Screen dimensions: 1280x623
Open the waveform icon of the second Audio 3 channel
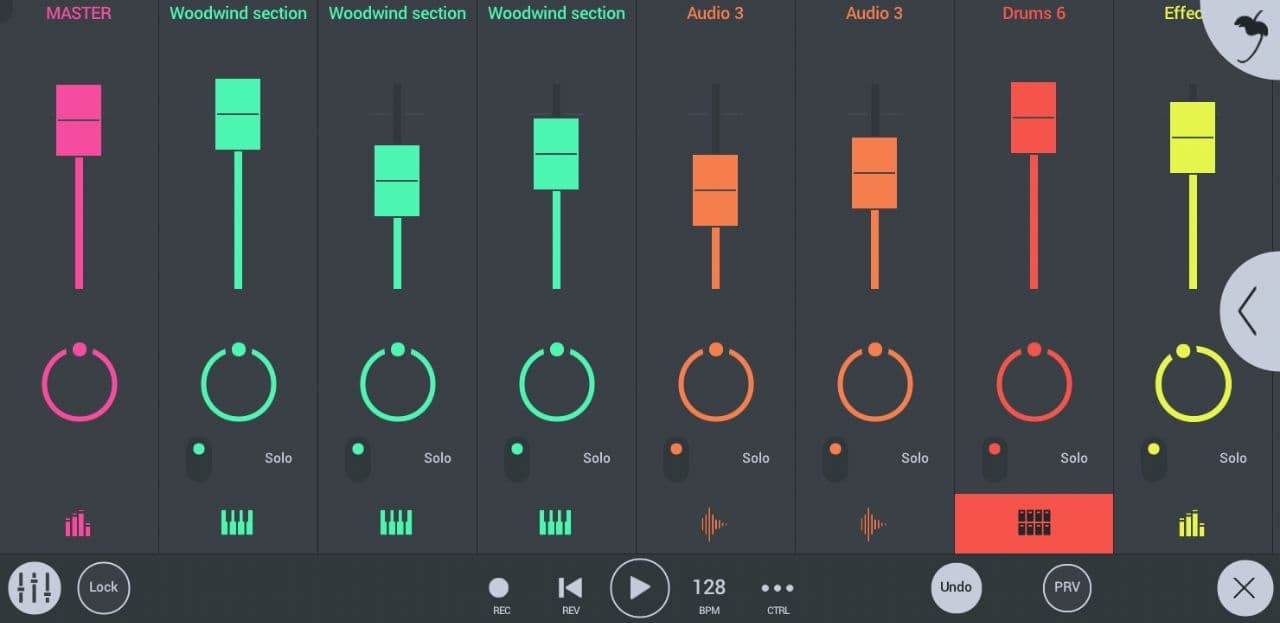pyautogui.click(x=873, y=523)
